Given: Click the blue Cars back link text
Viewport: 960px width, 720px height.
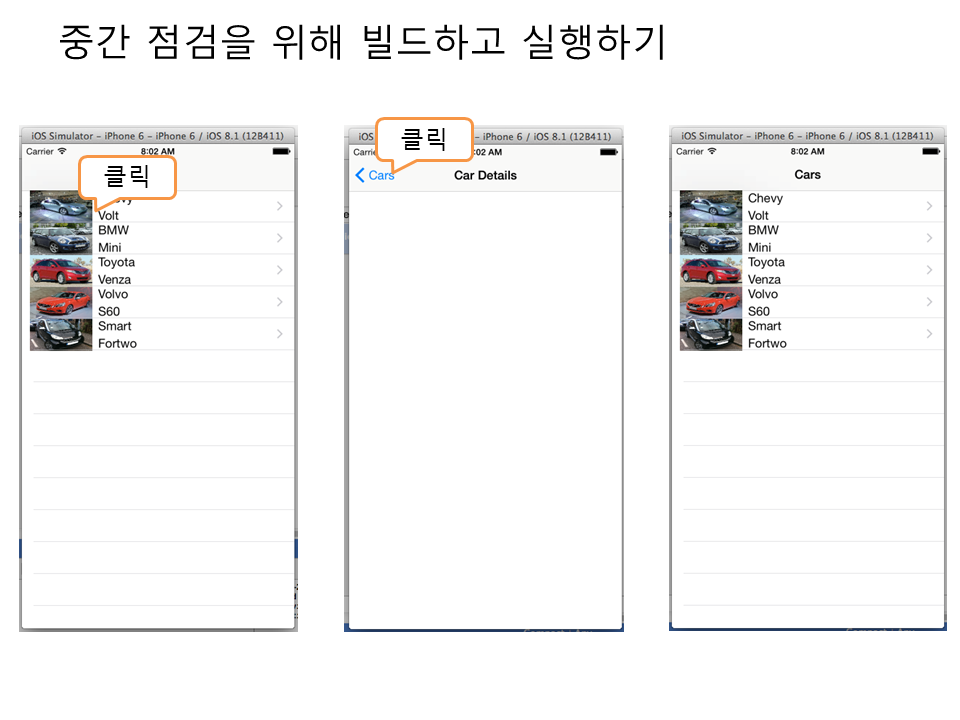Looking at the screenshot, I should coord(381,176).
